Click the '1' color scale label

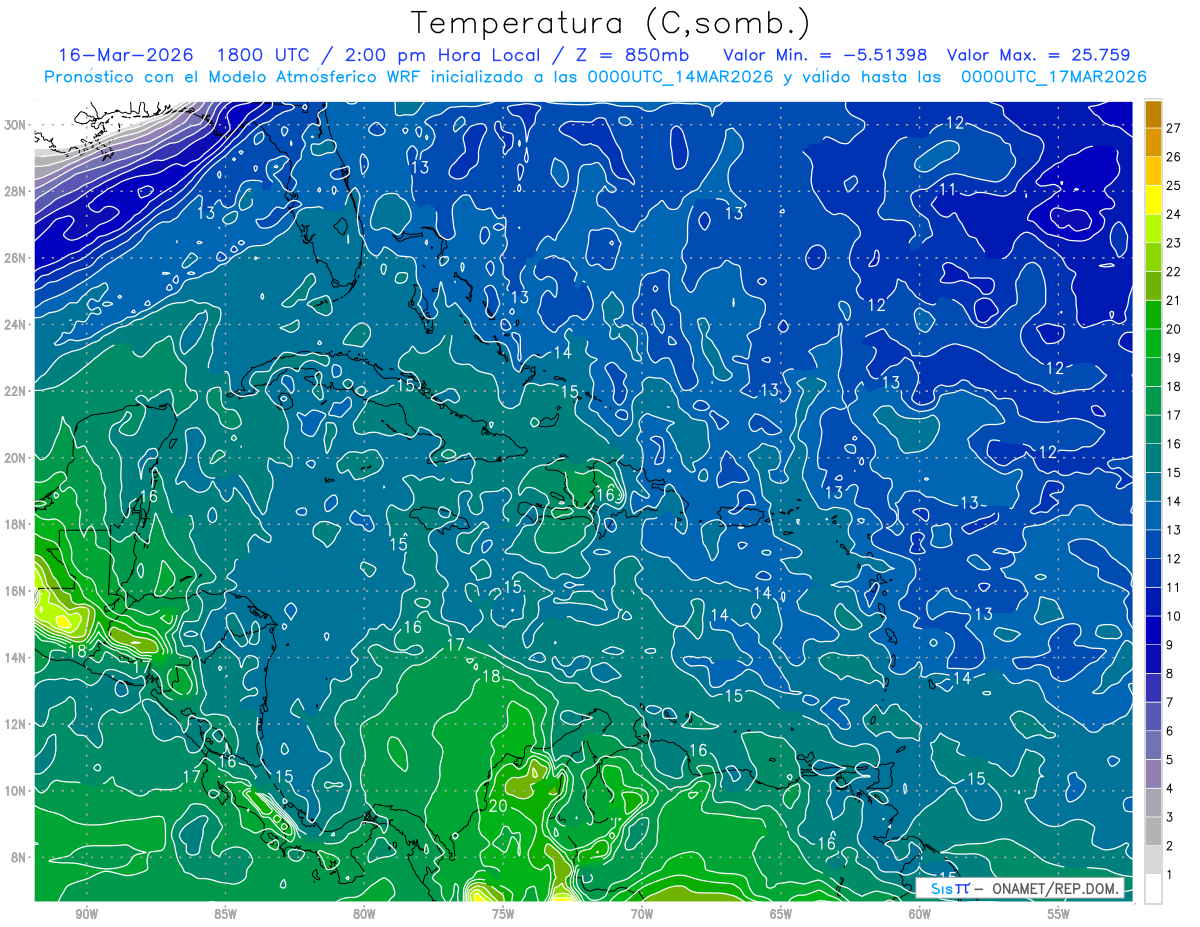(x=1169, y=875)
